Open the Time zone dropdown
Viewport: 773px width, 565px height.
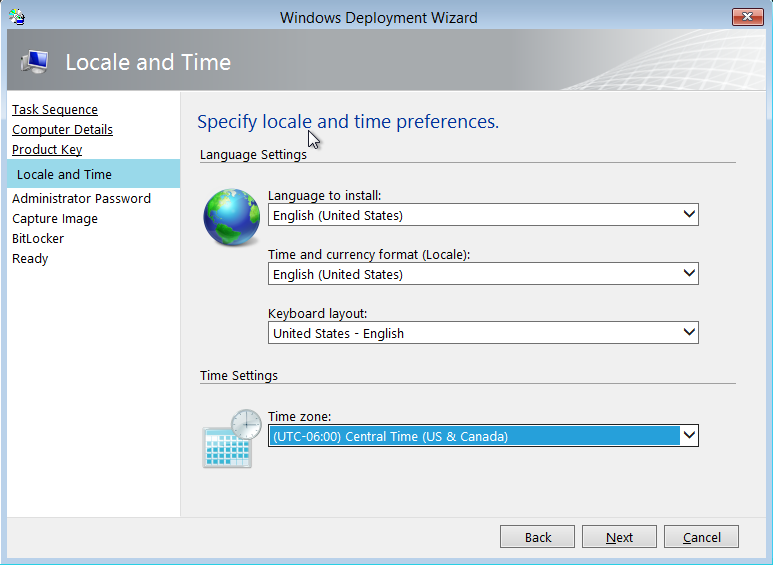point(483,436)
